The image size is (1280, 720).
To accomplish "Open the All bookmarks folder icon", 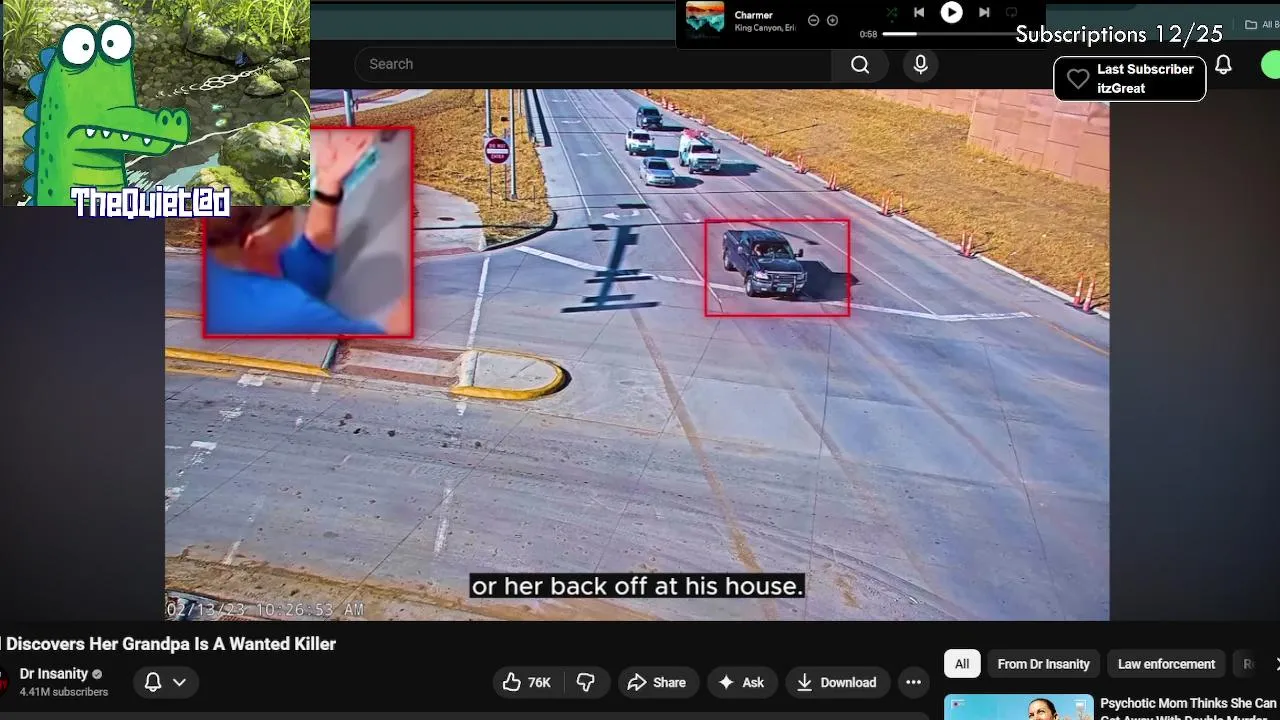I will [1251, 25].
